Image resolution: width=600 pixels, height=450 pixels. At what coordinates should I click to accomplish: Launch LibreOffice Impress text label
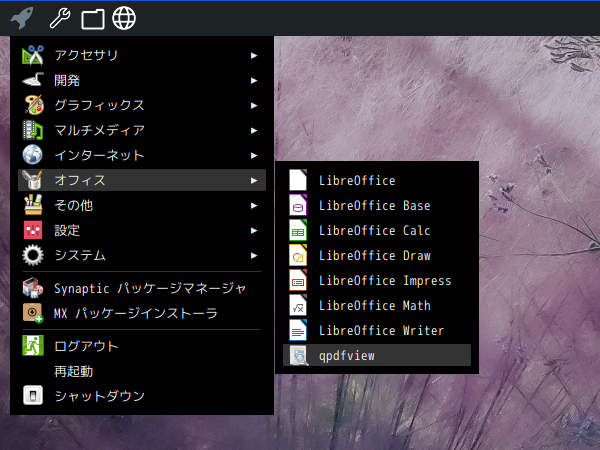click(385, 280)
